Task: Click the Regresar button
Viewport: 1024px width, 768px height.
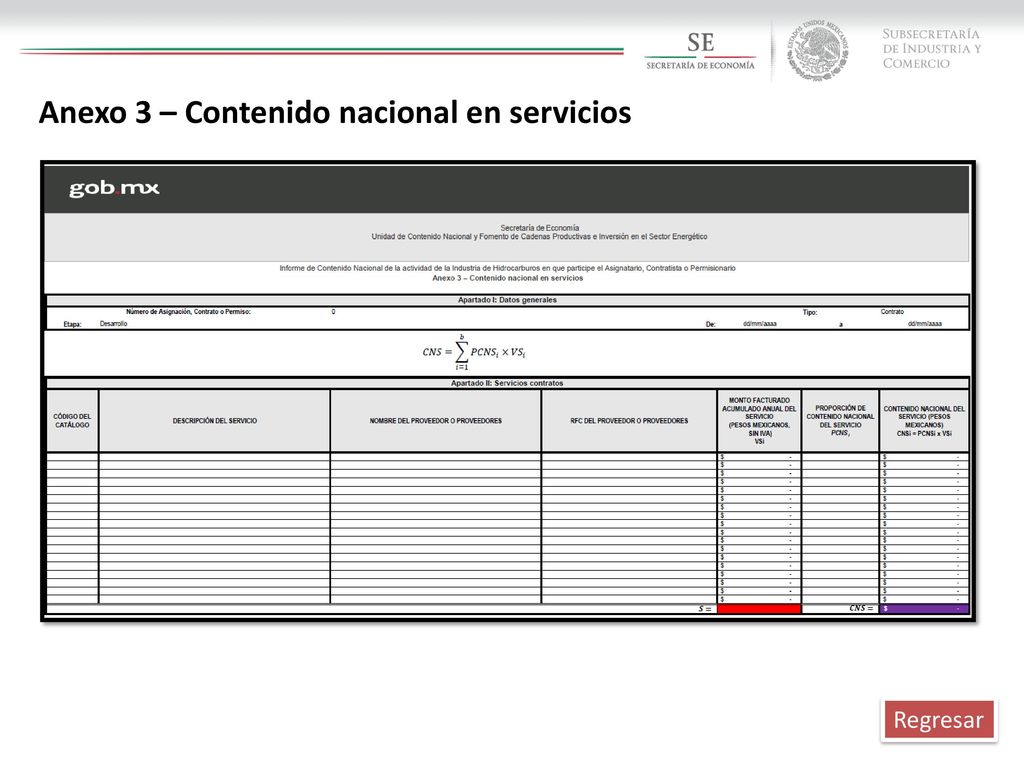Action: pos(938,720)
